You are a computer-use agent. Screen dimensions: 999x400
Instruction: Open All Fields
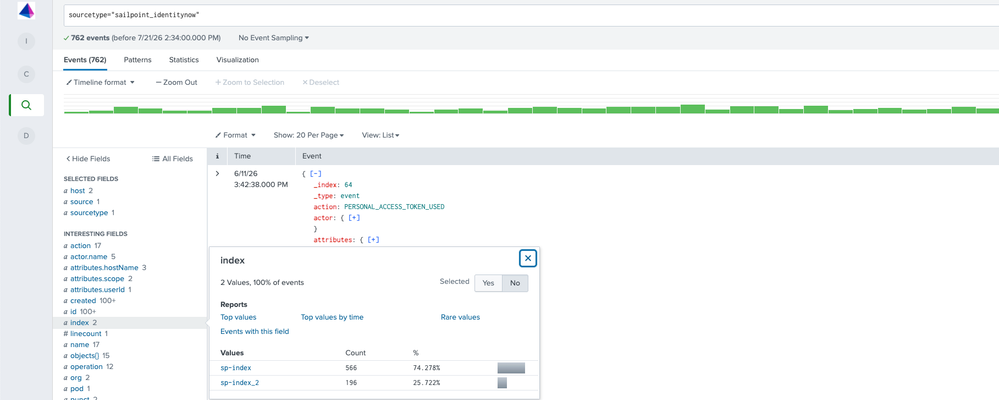pos(173,159)
